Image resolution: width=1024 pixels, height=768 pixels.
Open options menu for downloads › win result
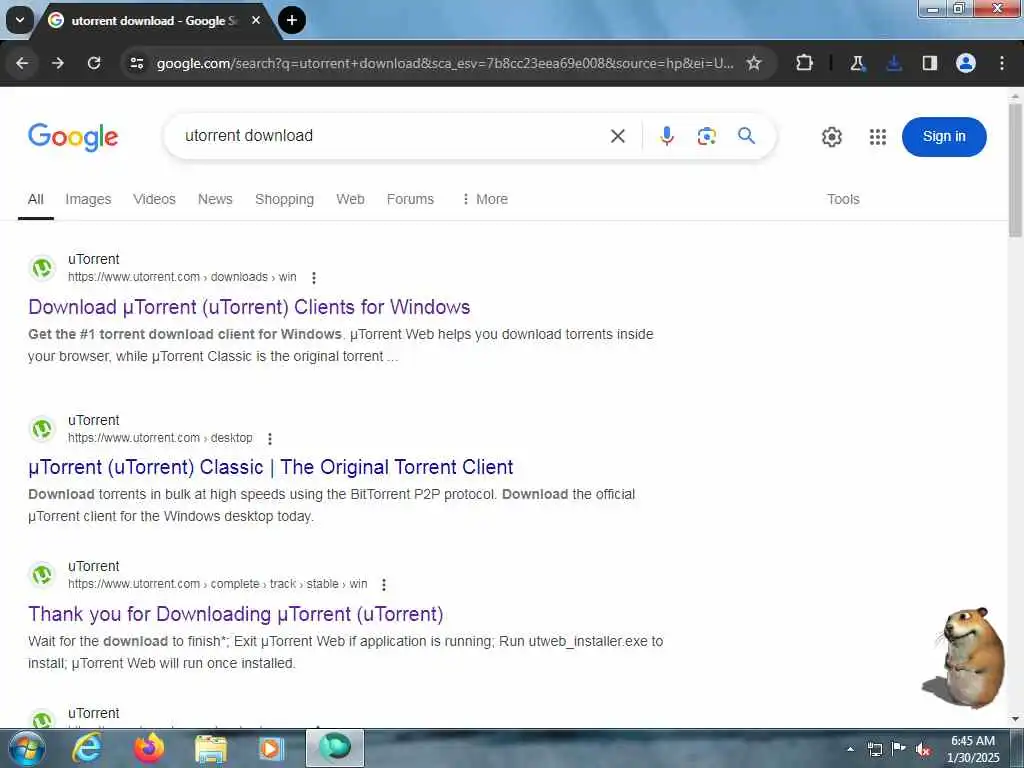click(x=314, y=278)
